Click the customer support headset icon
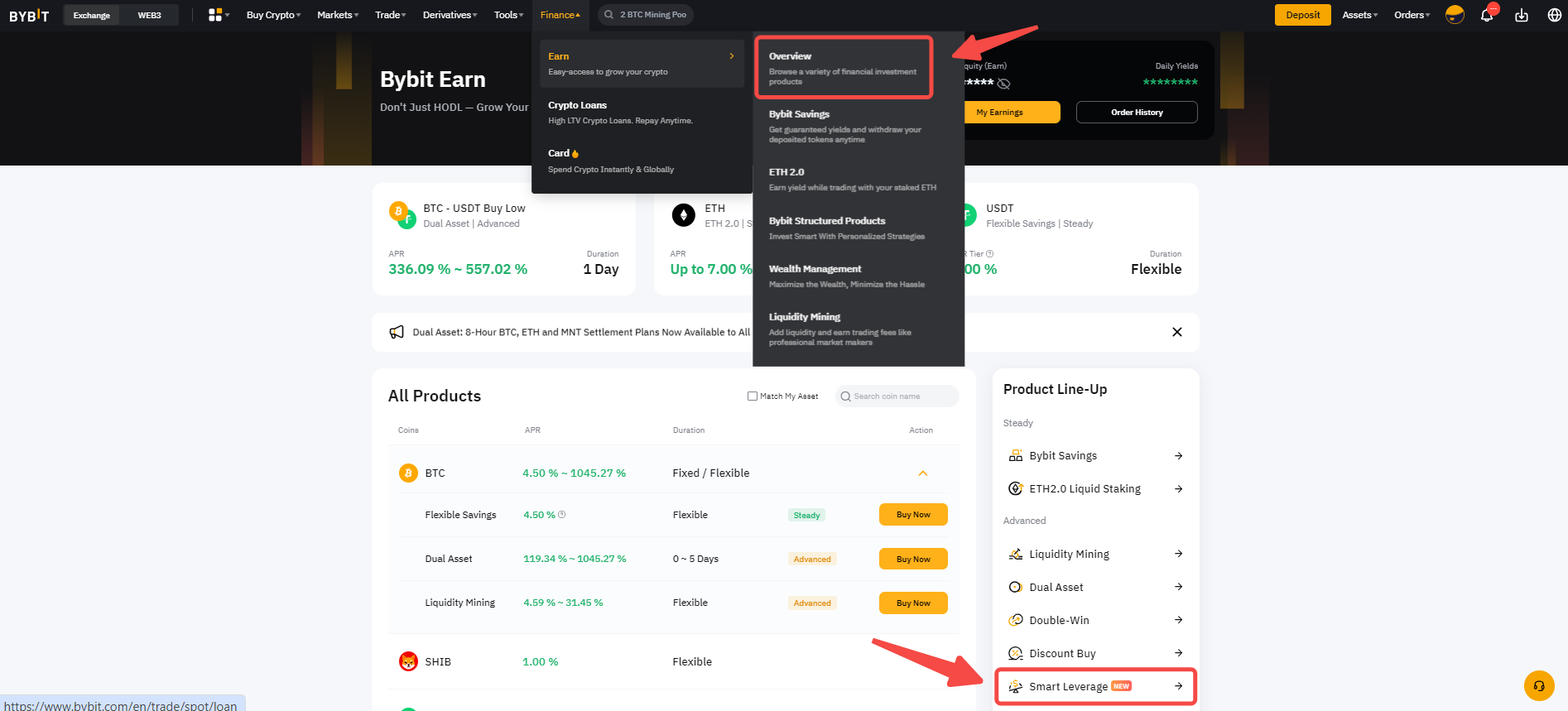The height and width of the screenshot is (711, 1568). tap(1539, 685)
